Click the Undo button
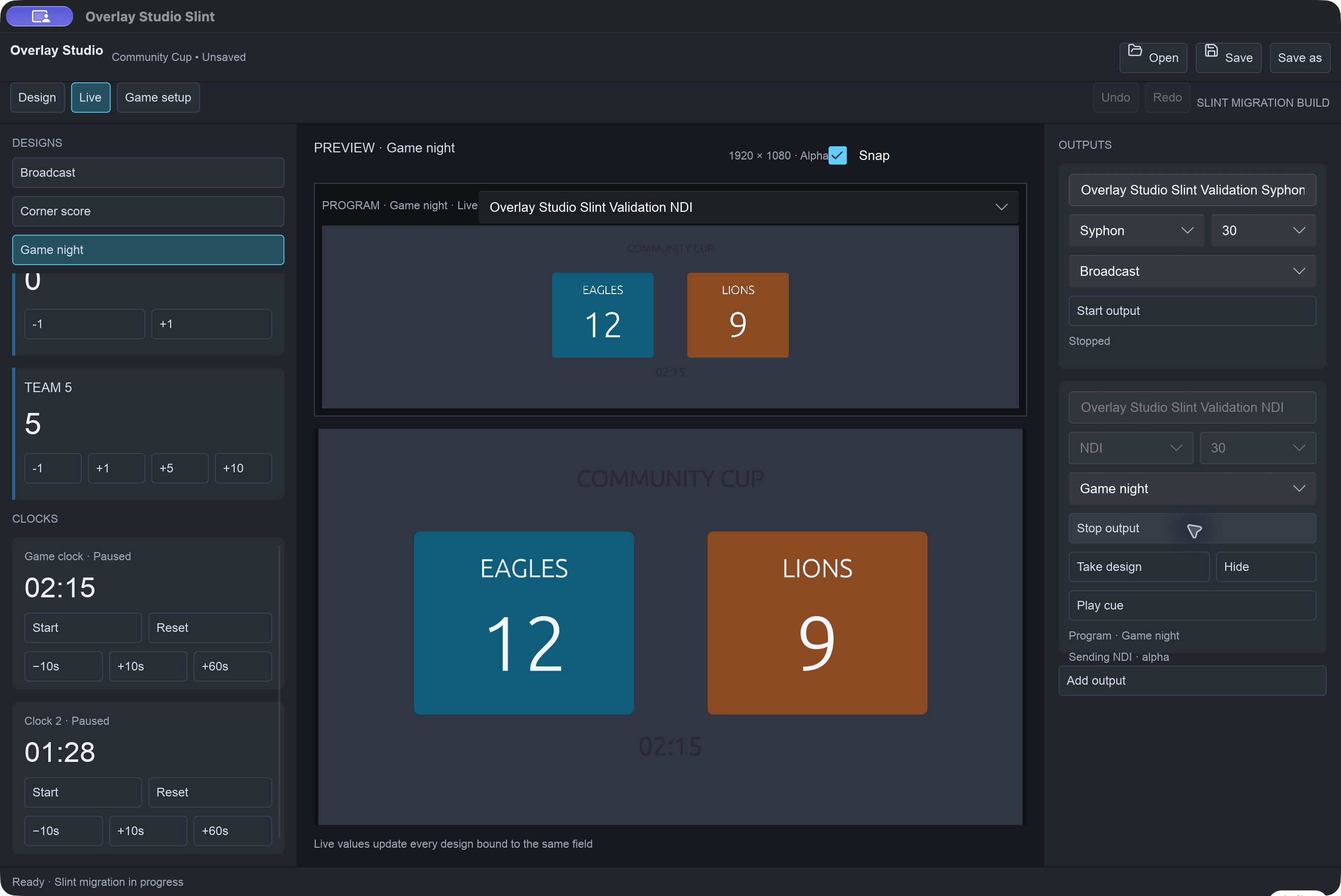Viewport: 1341px width, 896px height. [1115, 97]
